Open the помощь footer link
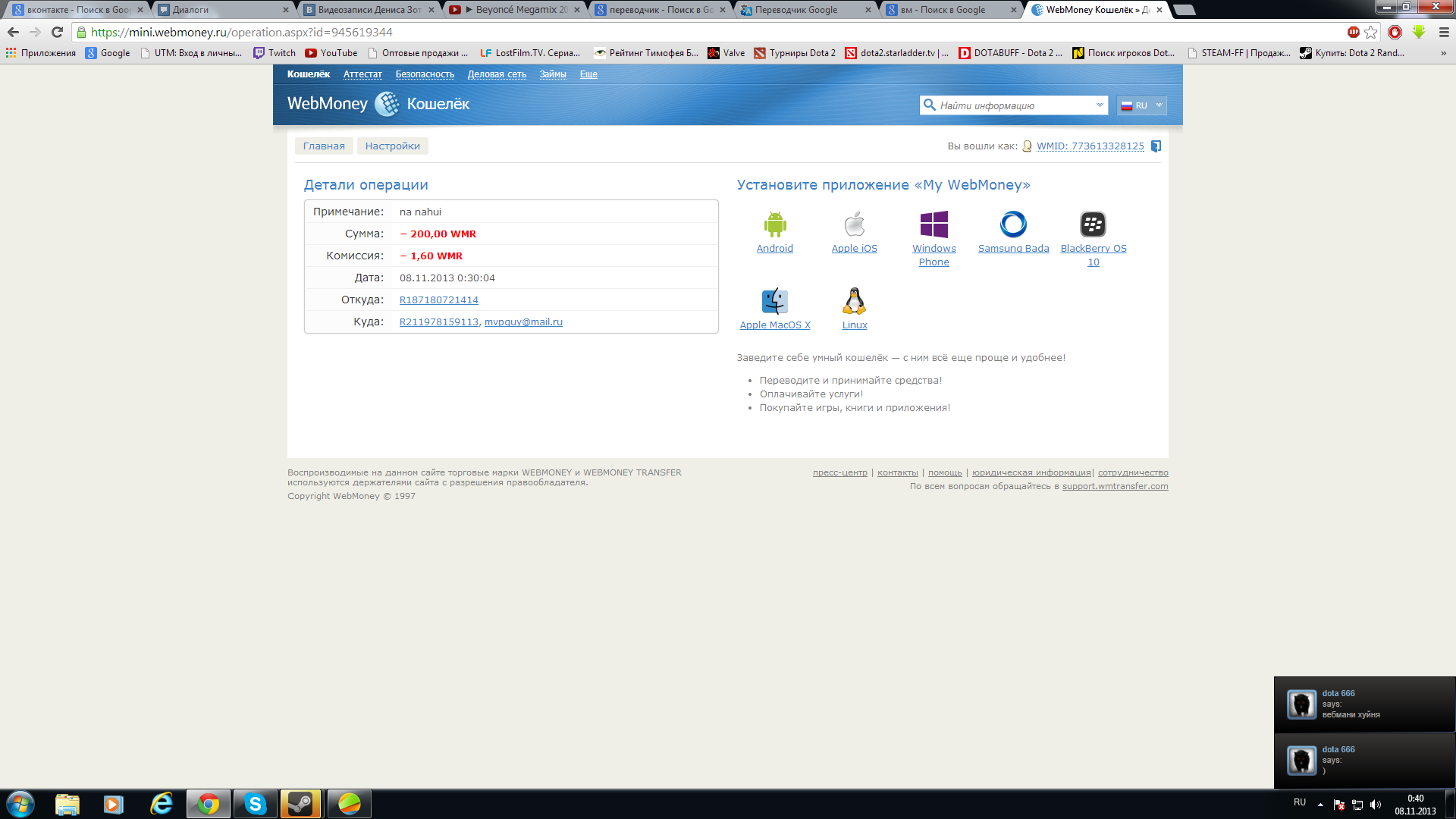Image resolution: width=1456 pixels, height=819 pixels. pyautogui.click(x=945, y=472)
